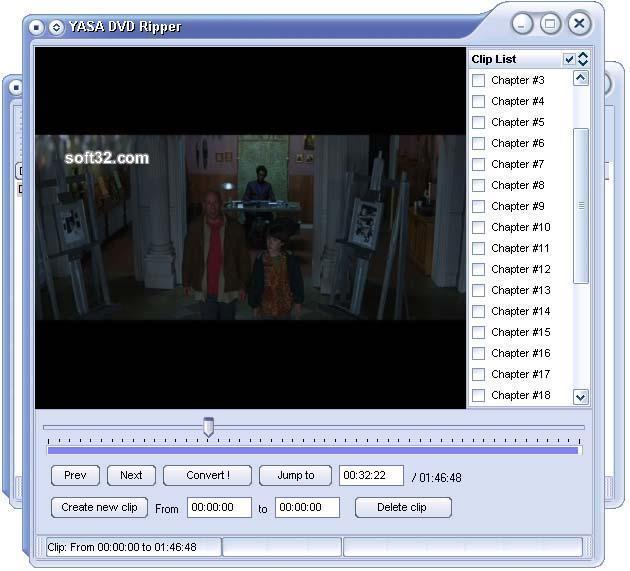Check the Chapter #9 checkbox
The width and height of the screenshot is (630, 571).
478,206
